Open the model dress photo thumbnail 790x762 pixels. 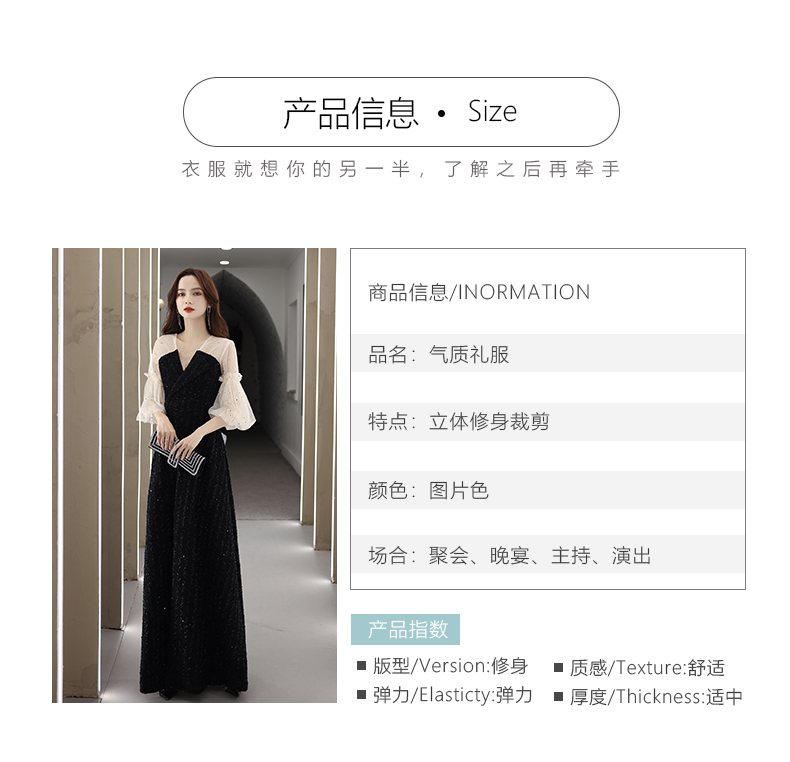(x=194, y=475)
